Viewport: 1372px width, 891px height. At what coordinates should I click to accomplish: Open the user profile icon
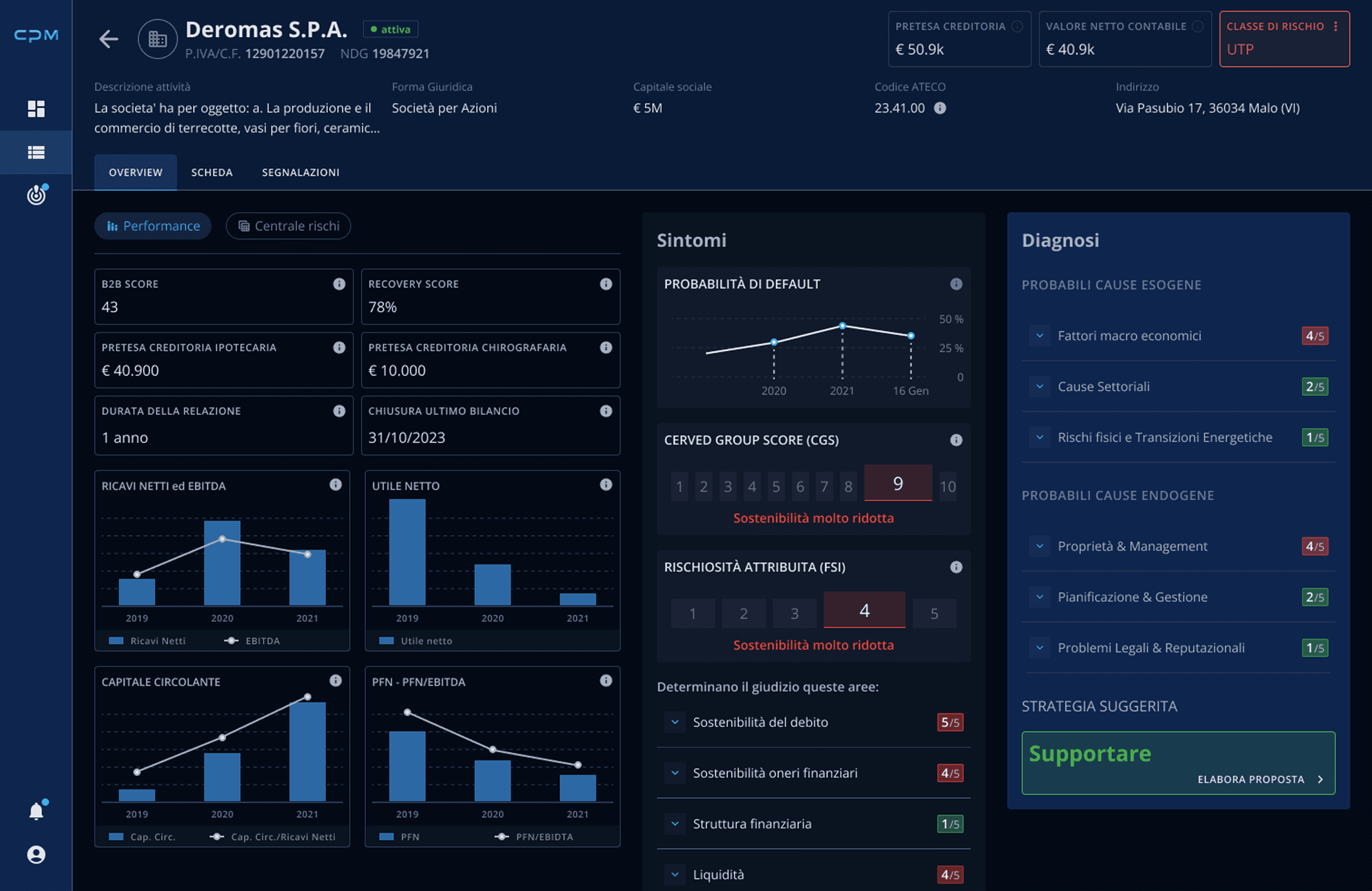(x=36, y=854)
